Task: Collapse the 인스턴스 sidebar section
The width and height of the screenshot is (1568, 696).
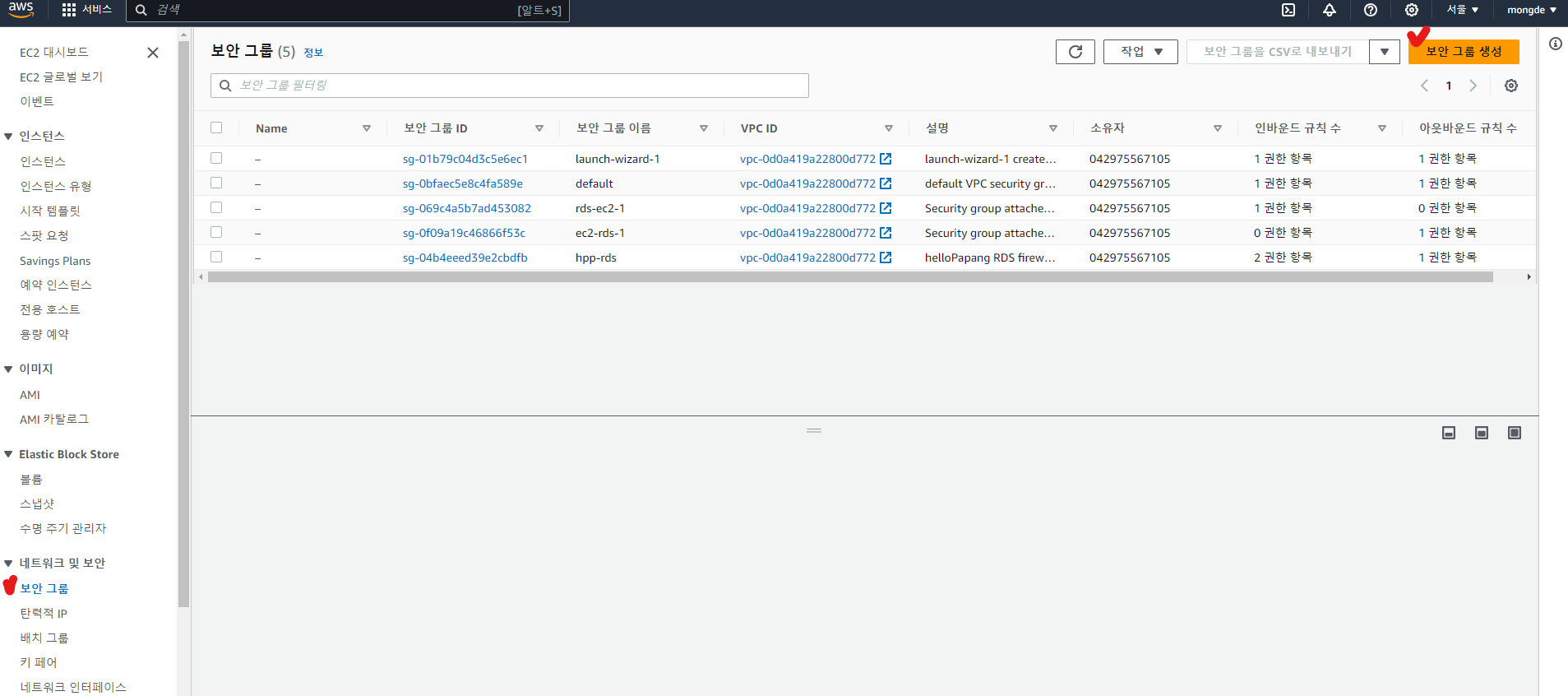Action: pyautogui.click(x=9, y=137)
